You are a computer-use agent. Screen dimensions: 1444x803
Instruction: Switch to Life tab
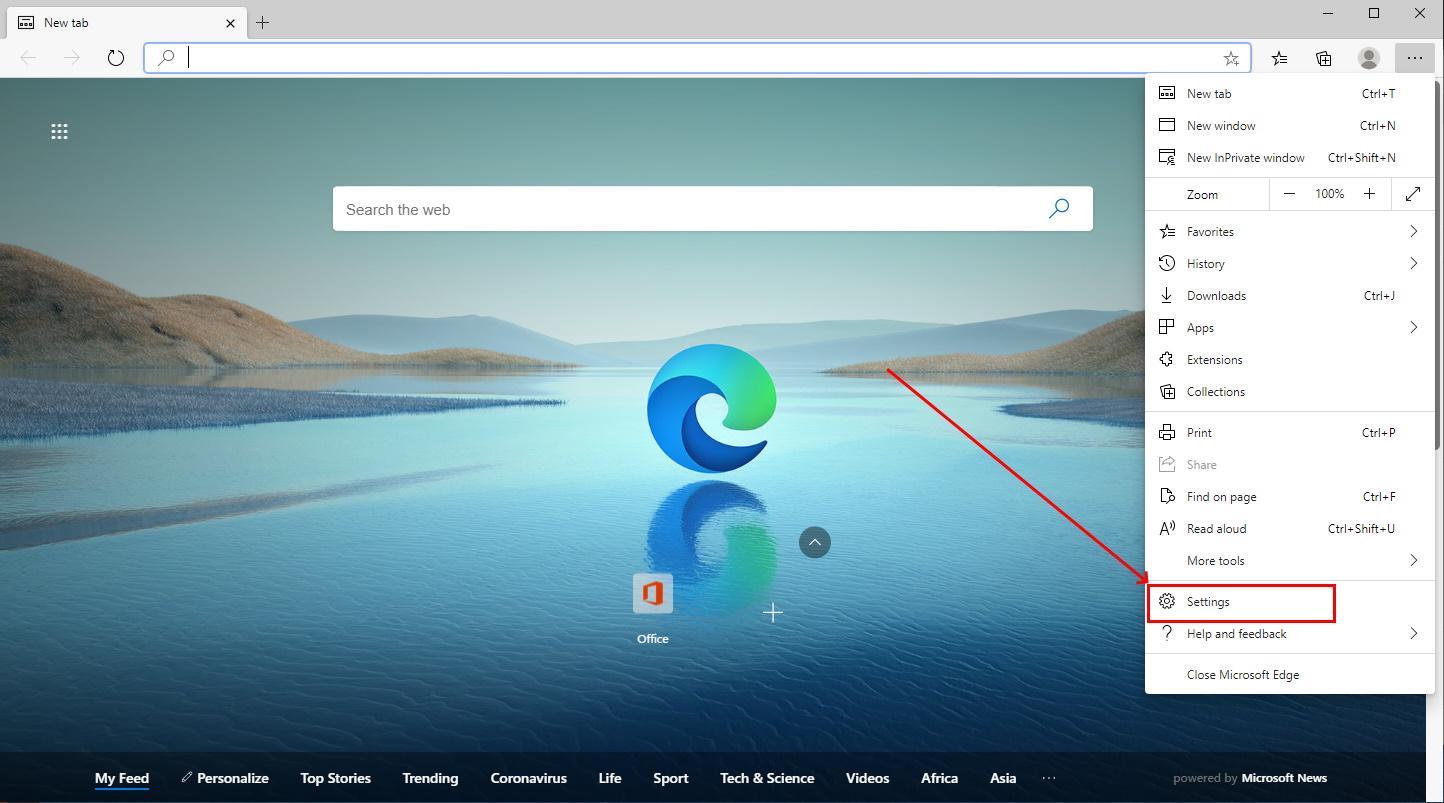point(610,778)
